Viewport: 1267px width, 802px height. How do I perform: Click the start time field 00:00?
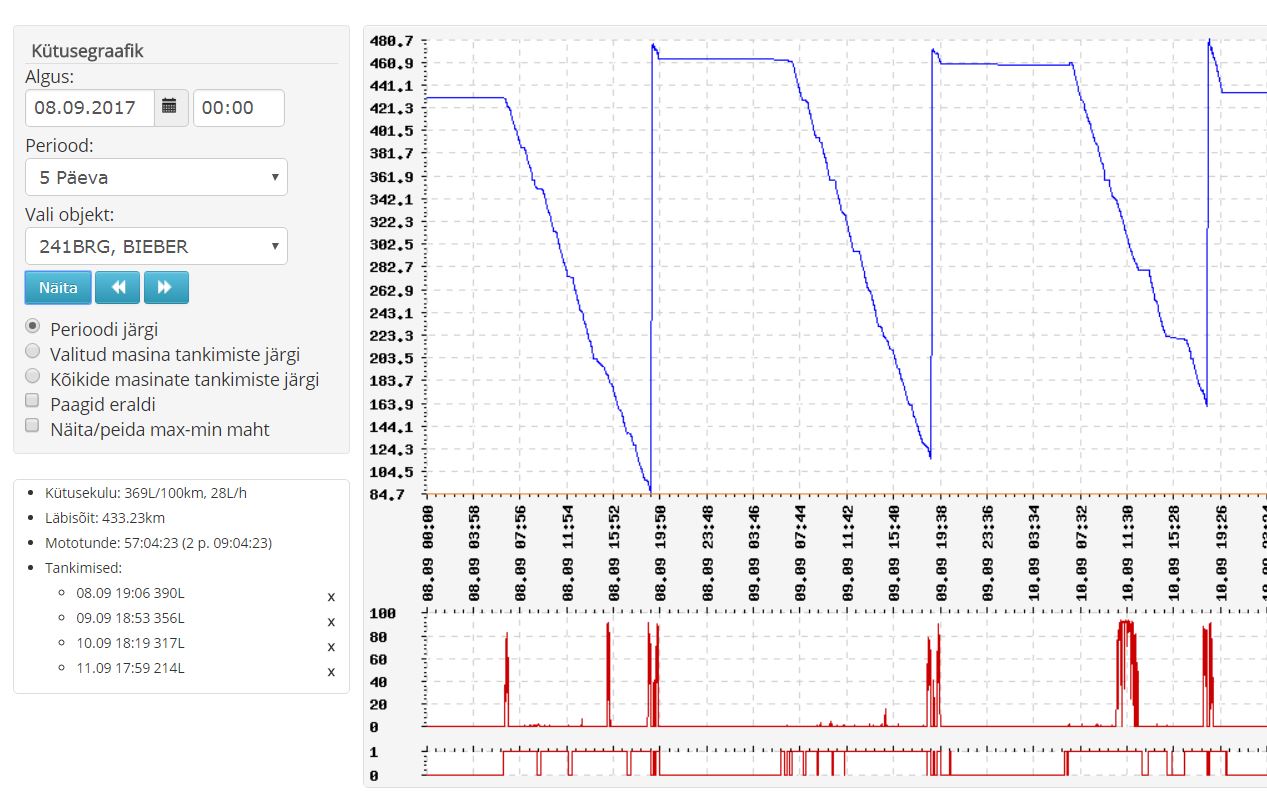click(238, 108)
